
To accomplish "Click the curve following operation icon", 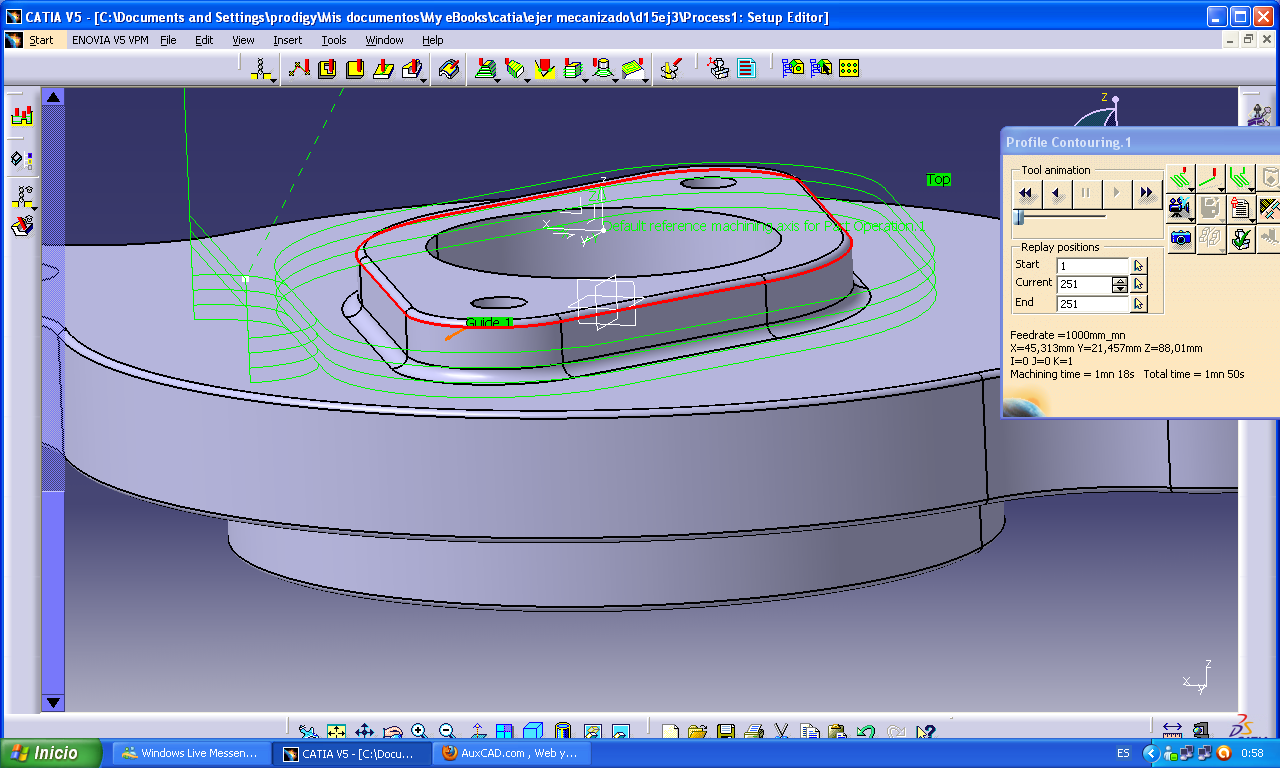I will (450, 68).
